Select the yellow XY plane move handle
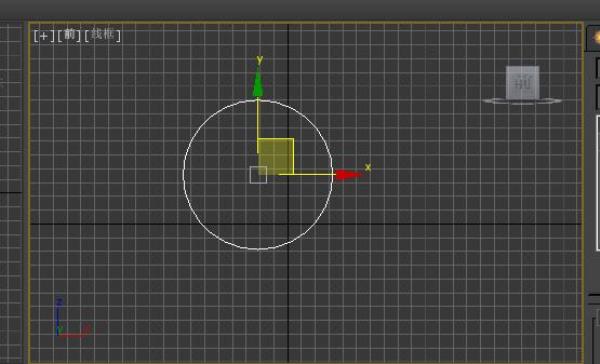The height and width of the screenshot is (364, 600). click(276, 157)
